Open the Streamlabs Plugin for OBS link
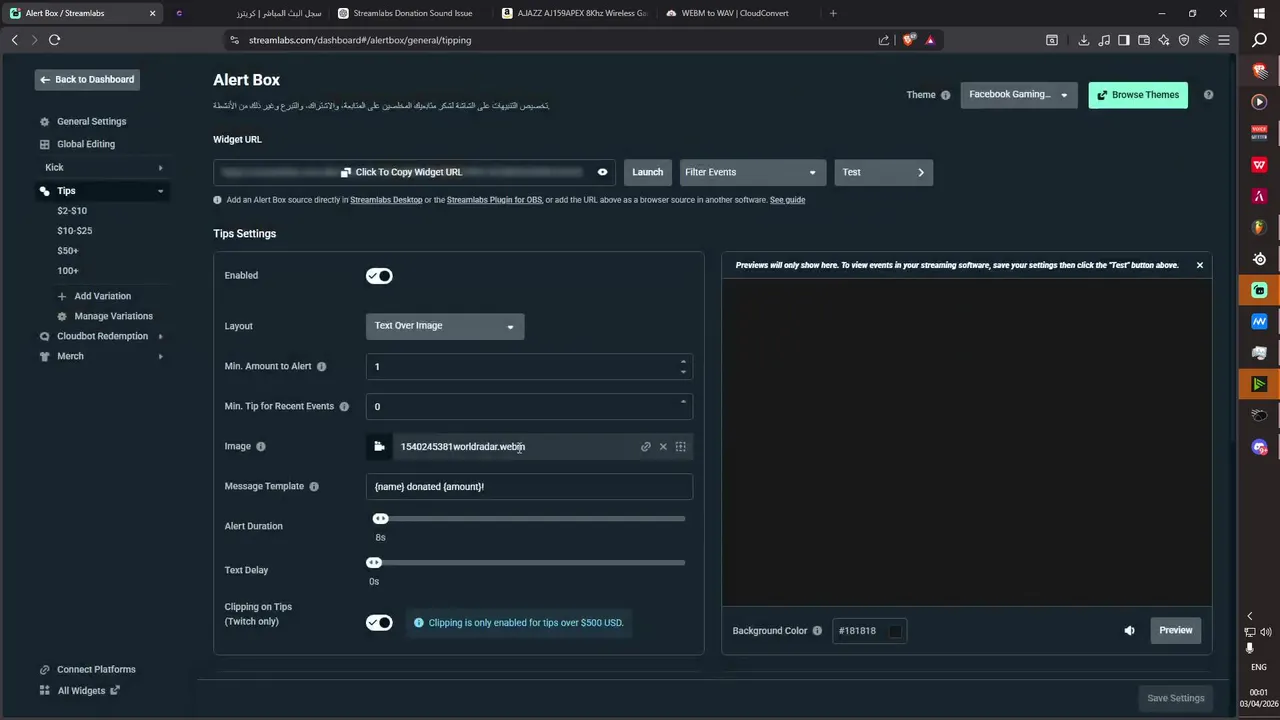The width and height of the screenshot is (1280, 720). pyautogui.click(x=494, y=200)
